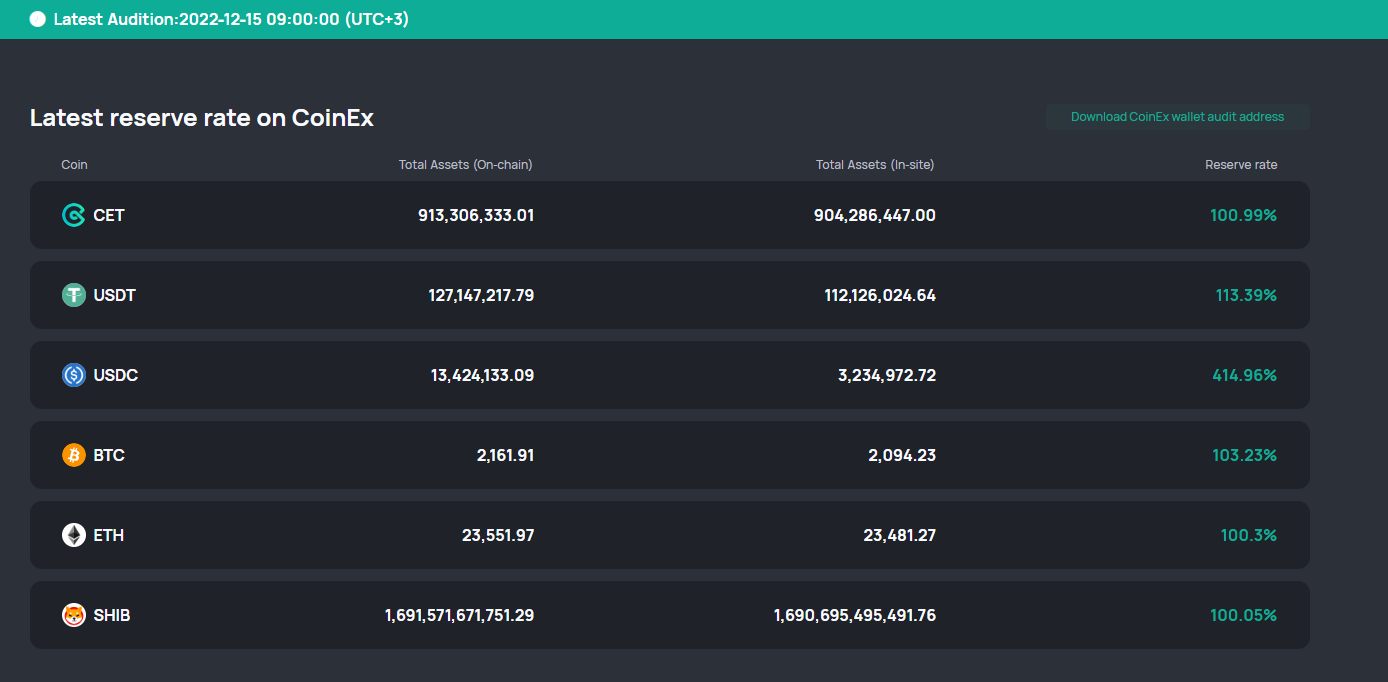Click the USDT reserve rate 113.39%
This screenshot has height=682, width=1388.
1246,295
